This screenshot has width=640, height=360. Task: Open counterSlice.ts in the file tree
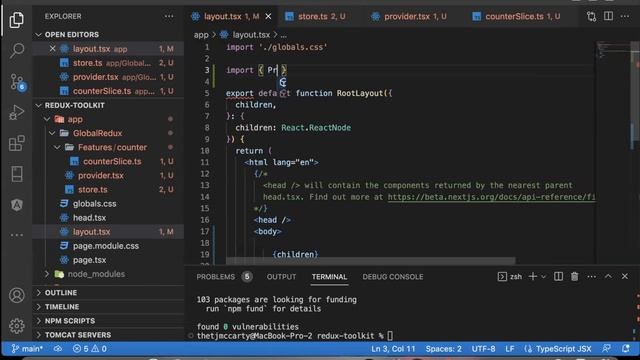pyautogui.click(x=112, y=162)
